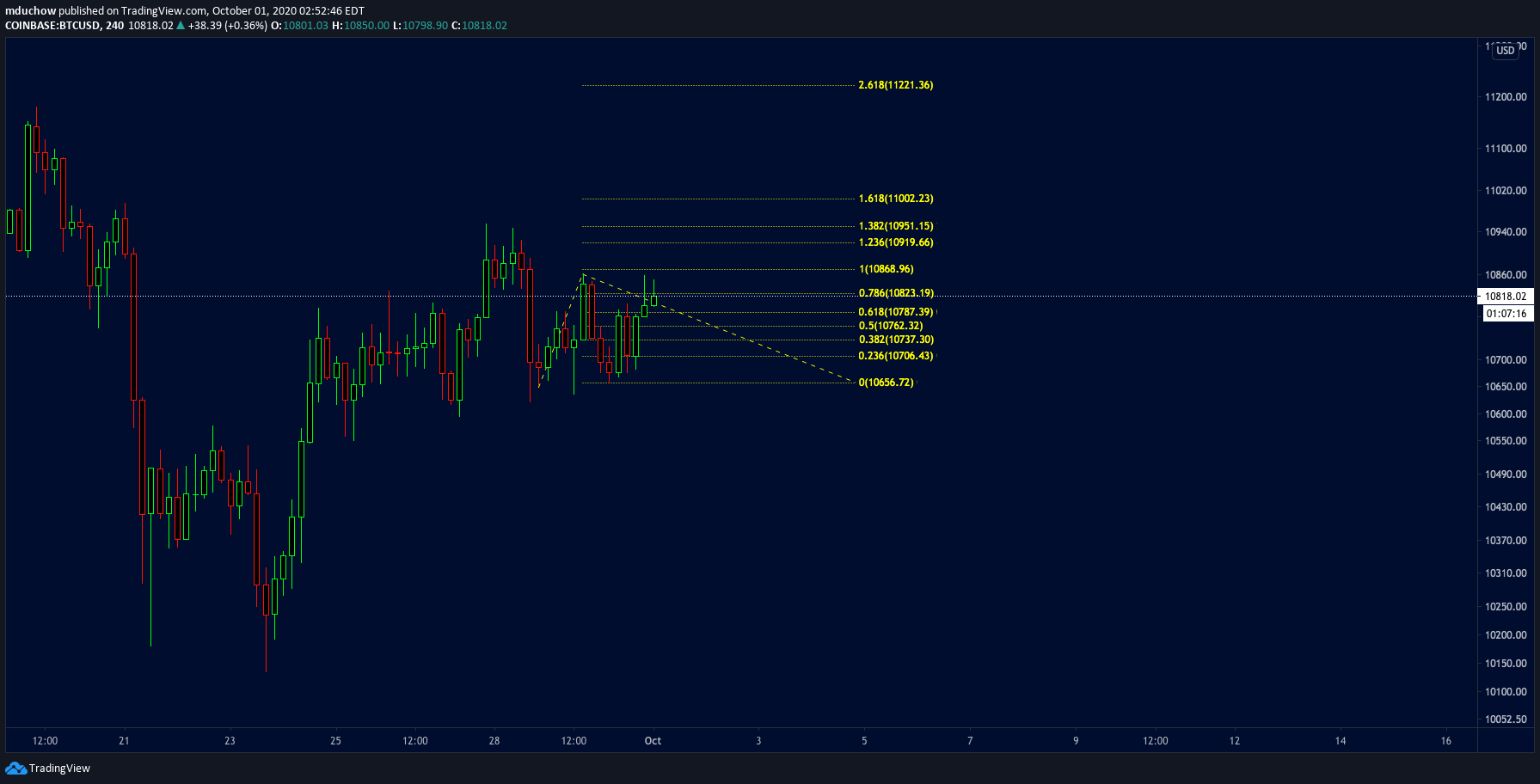The image size is (1540, 784).
Task: Click the low value L:10798.90
Action: 420,26
